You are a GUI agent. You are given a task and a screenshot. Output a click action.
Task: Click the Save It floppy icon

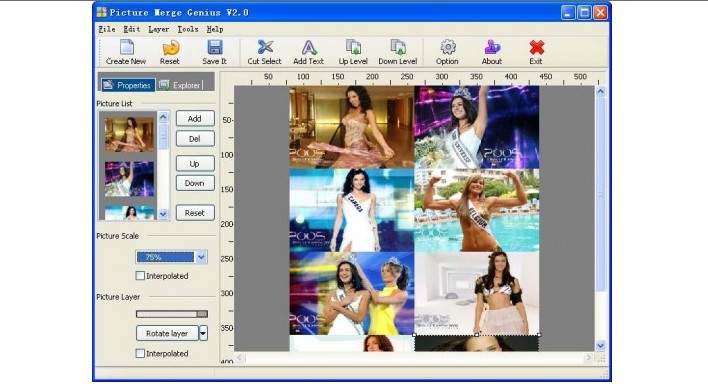[x=214, y=47]
